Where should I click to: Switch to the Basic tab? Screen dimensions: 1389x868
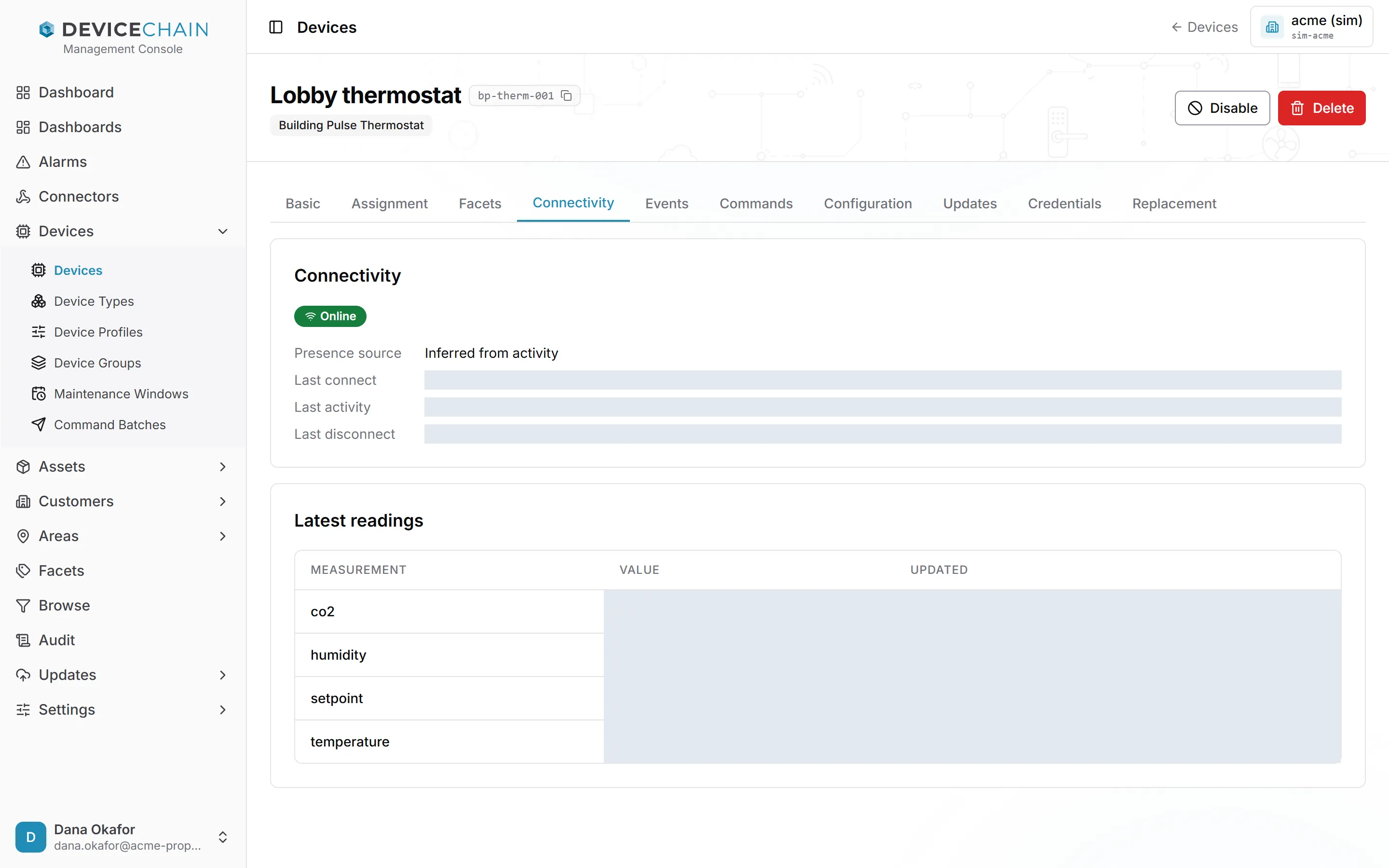click(302, 204)
